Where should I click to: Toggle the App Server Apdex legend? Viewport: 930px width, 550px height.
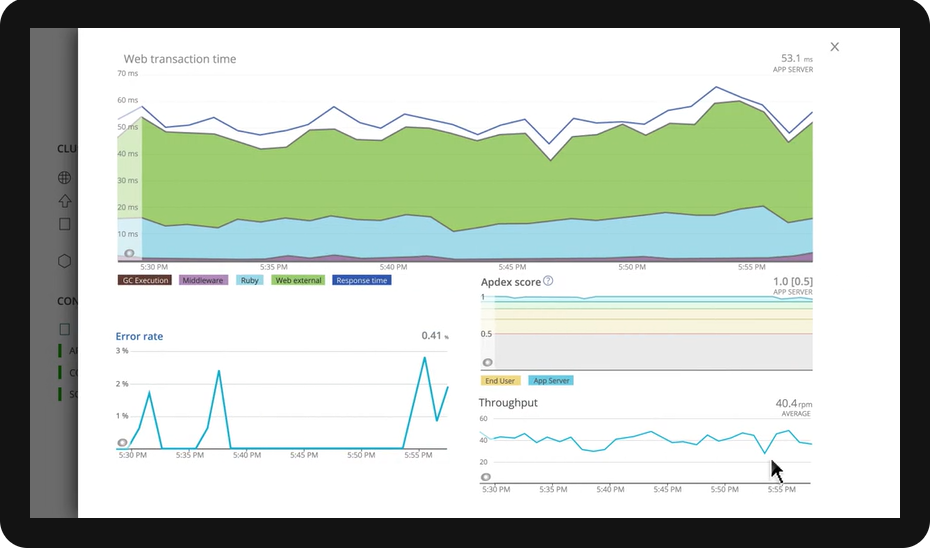551,381
